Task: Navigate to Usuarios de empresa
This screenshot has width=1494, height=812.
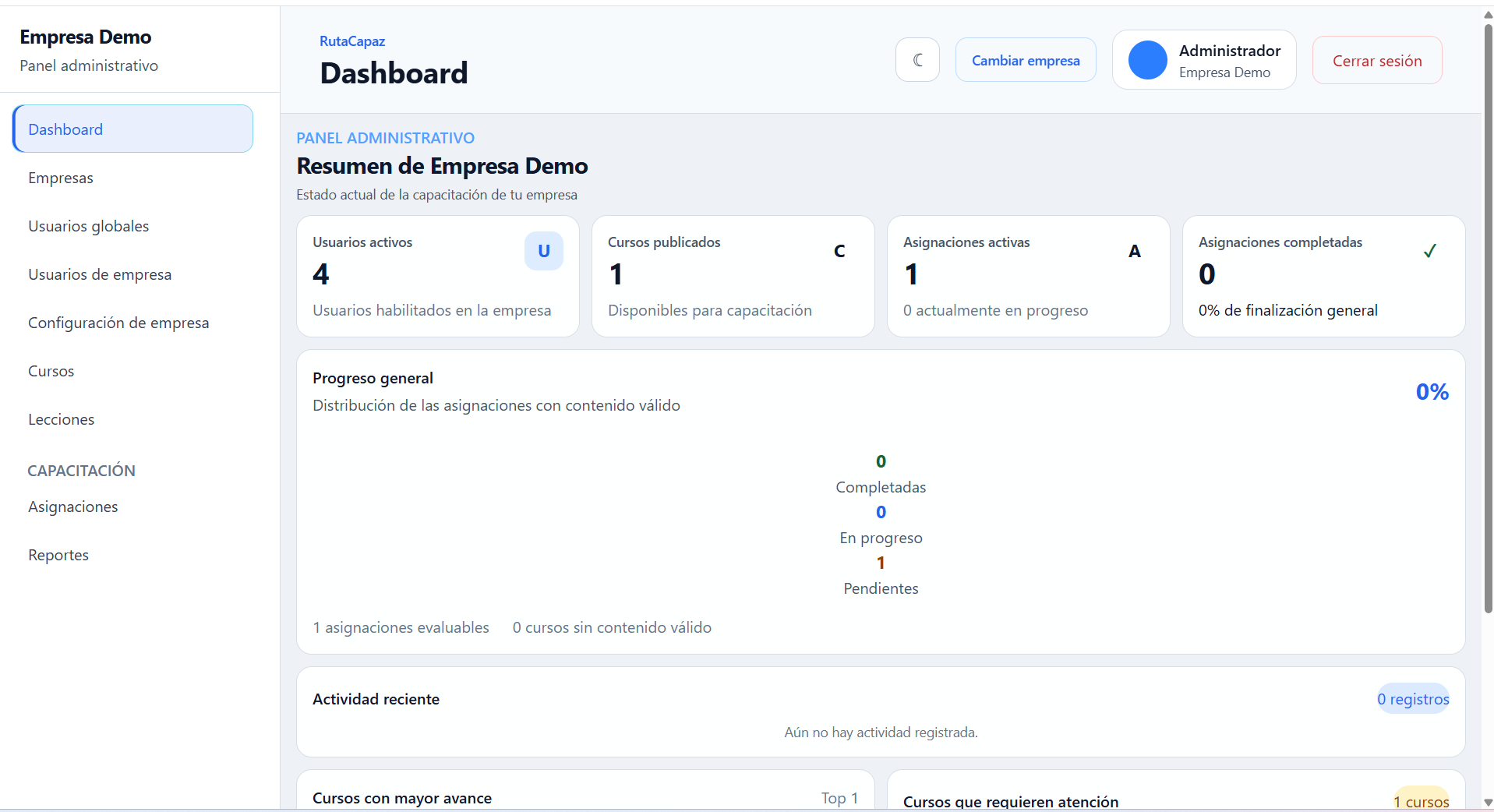Action: pyautogui.click(x=133, y=274)
